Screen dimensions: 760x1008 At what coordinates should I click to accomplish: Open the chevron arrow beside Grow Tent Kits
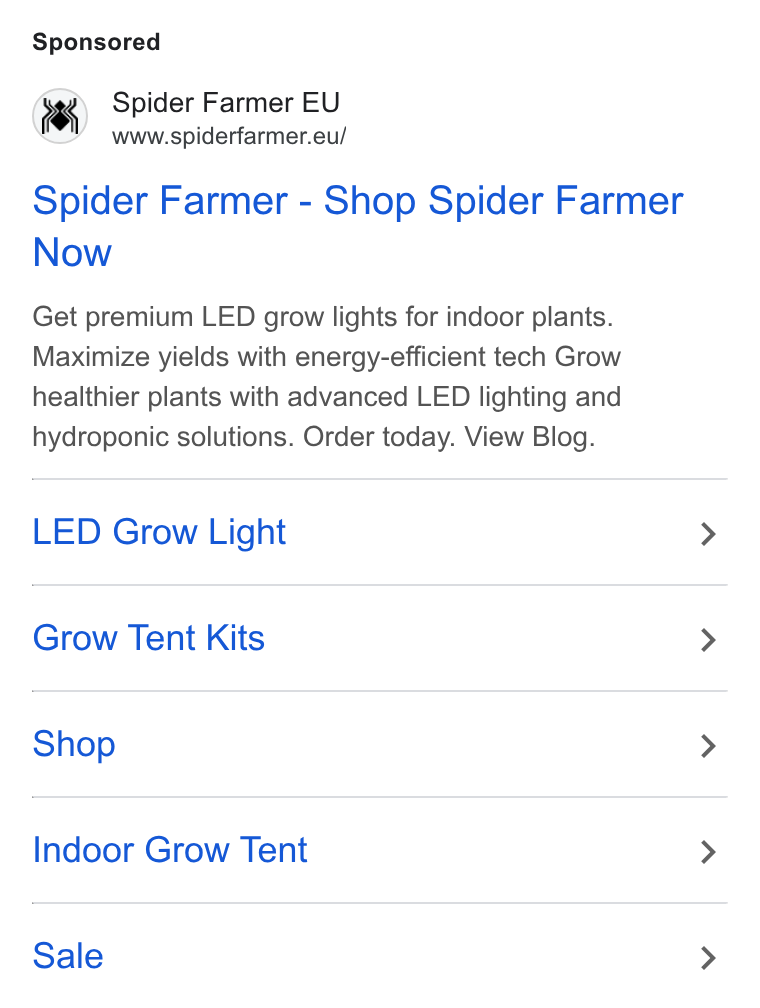click(708, 640)
